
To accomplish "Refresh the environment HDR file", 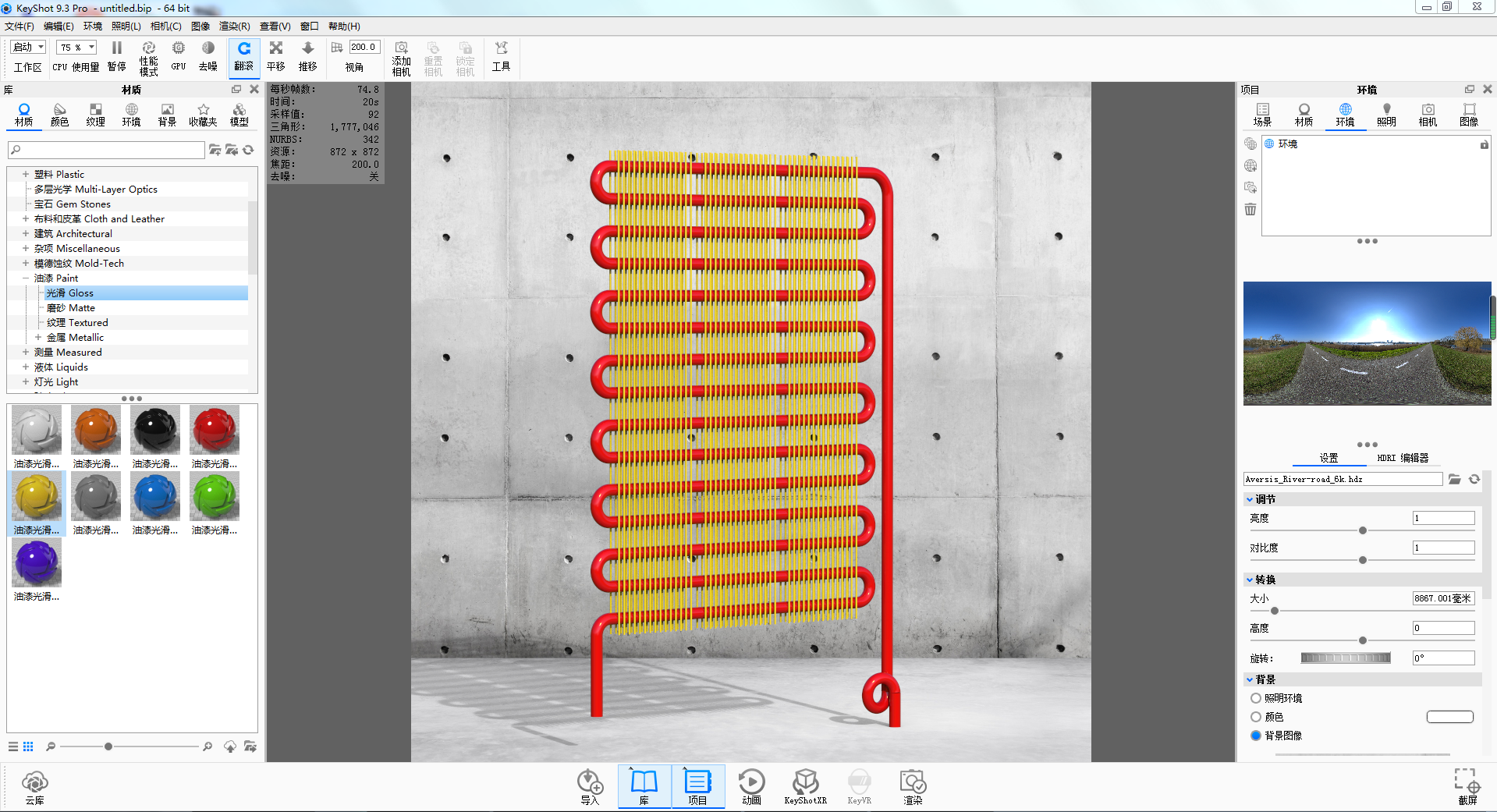I will (x=1474, y=479).
